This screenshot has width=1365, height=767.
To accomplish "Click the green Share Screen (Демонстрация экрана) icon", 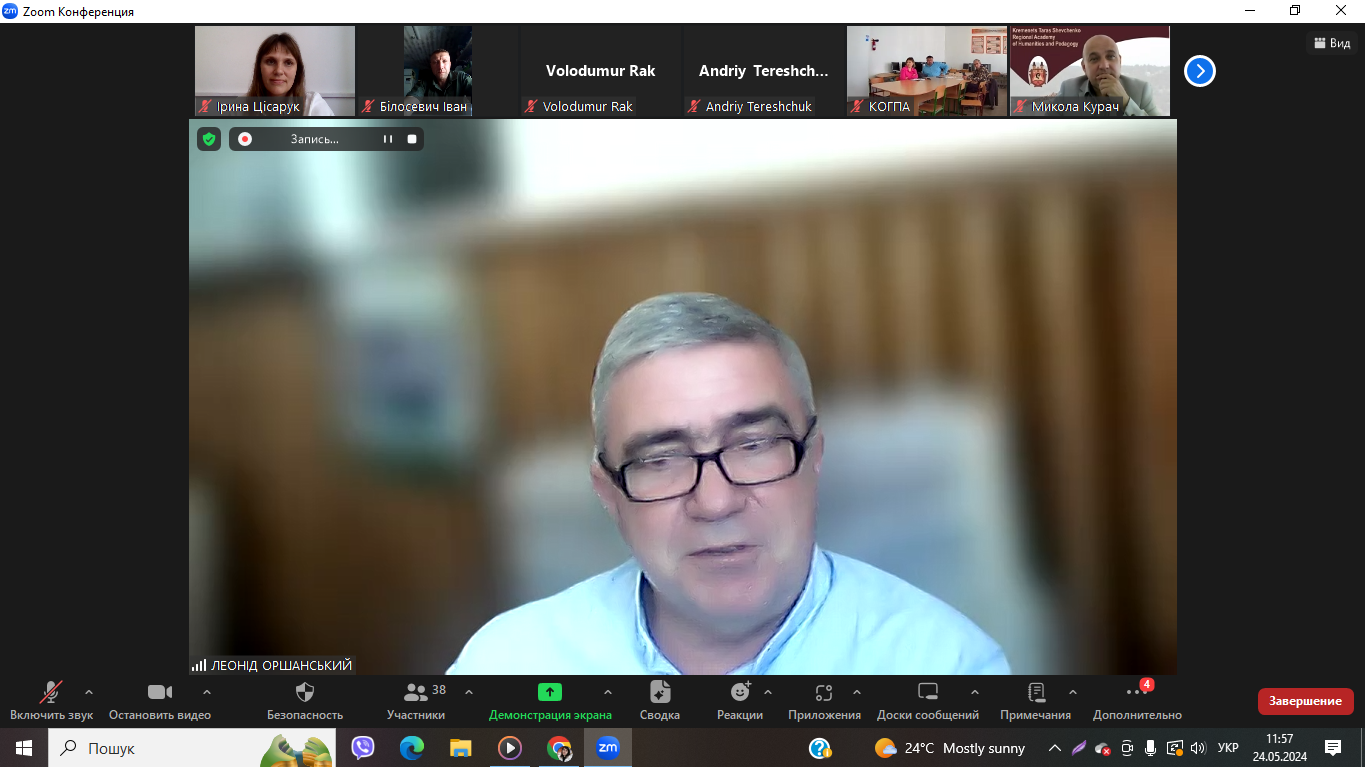I will point(550,692).
